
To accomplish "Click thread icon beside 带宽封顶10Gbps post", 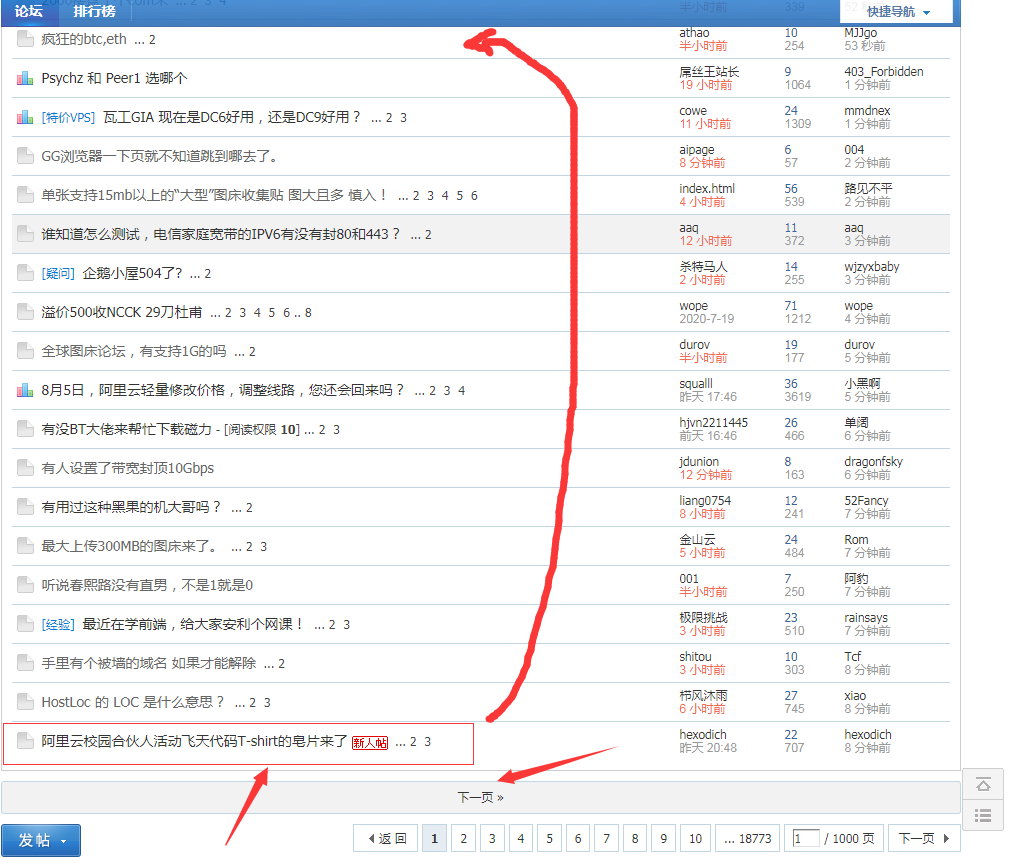I will pos(25,468).
